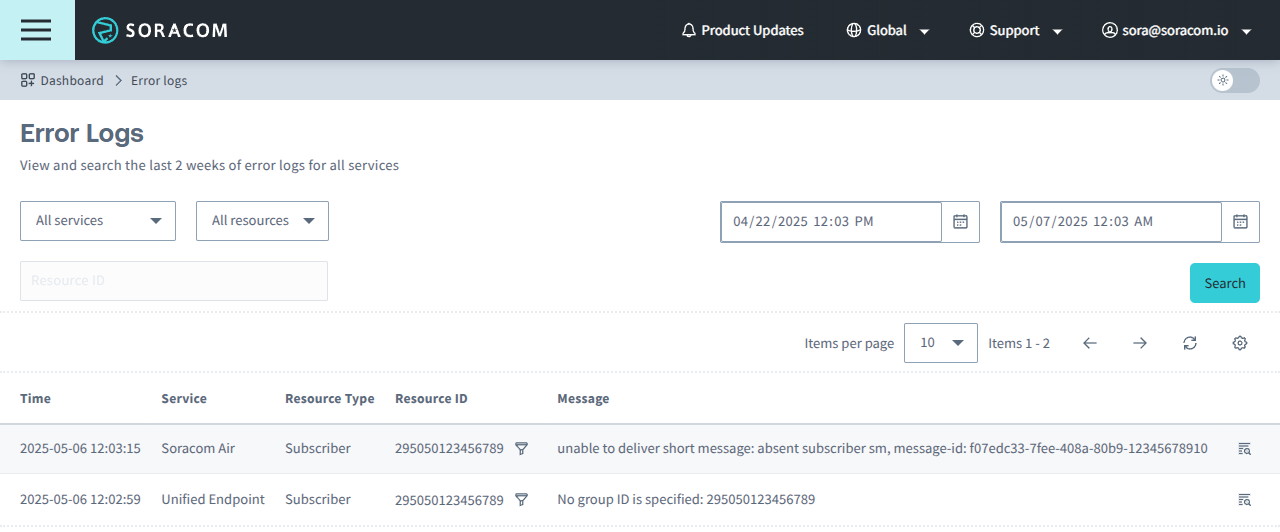
Task: Expand the All services dropdown
Action: click(x=98, y=221)
